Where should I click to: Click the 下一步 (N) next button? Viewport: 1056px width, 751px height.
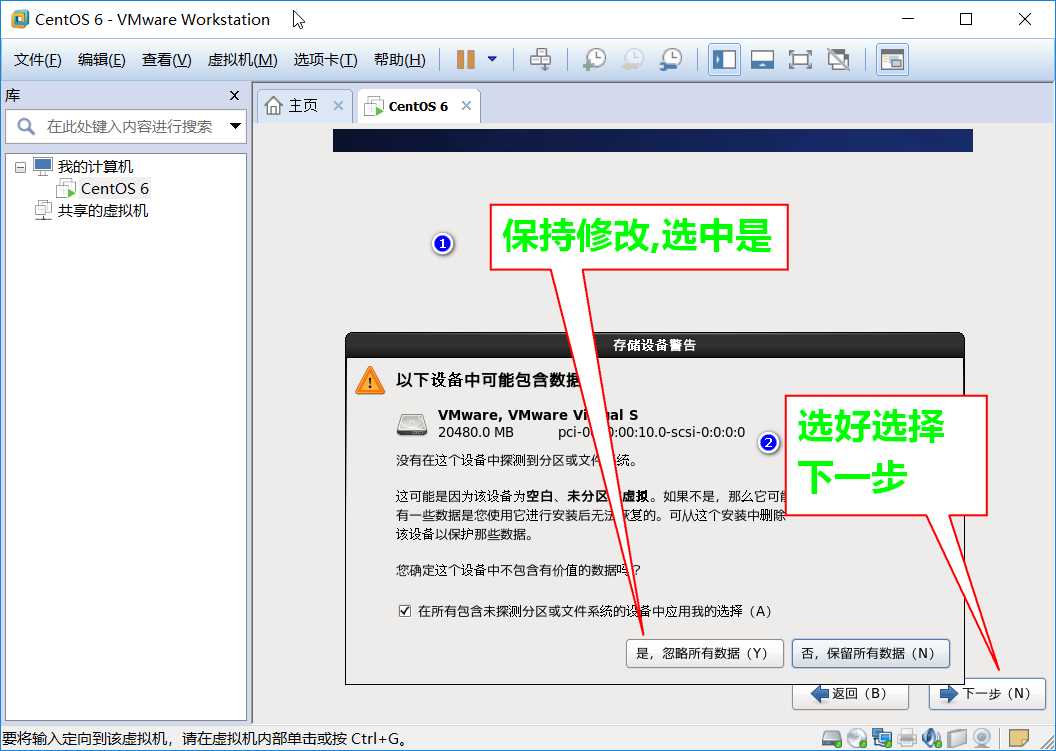point(987,694)
